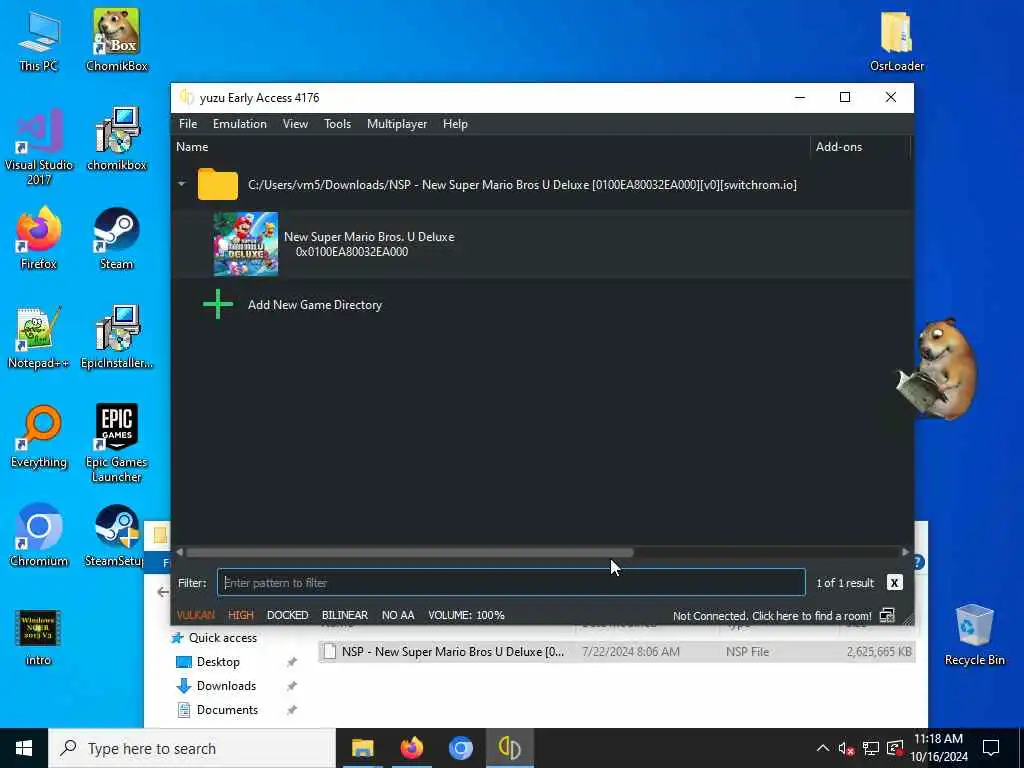Click the New Super Mario Bros. U Deluxe cover art
This screenshot has width=1024, height=768.
tap(246, 244)
